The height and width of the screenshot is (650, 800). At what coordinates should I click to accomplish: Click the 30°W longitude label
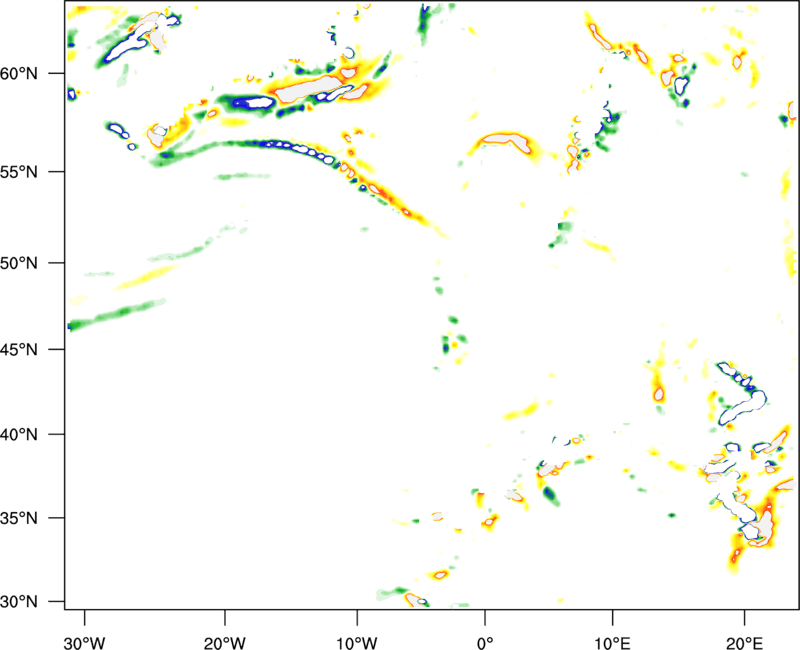click(84, 643)
